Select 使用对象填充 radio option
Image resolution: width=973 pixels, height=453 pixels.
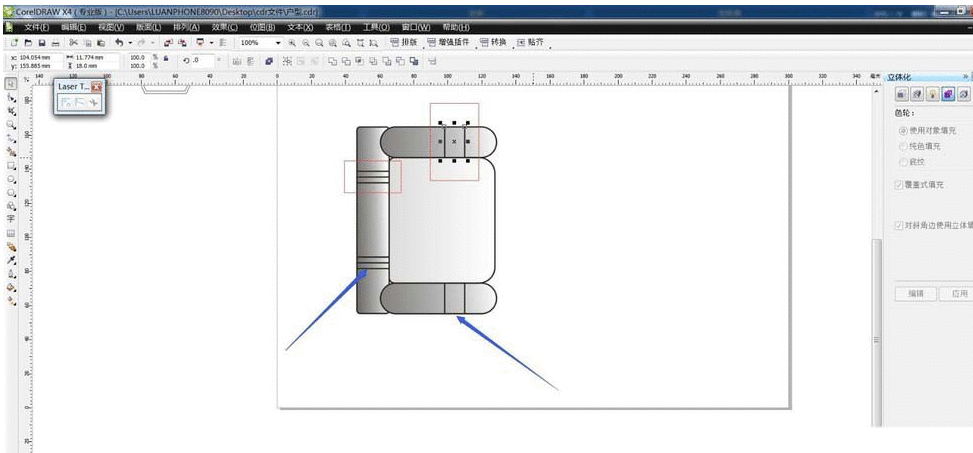903,131
